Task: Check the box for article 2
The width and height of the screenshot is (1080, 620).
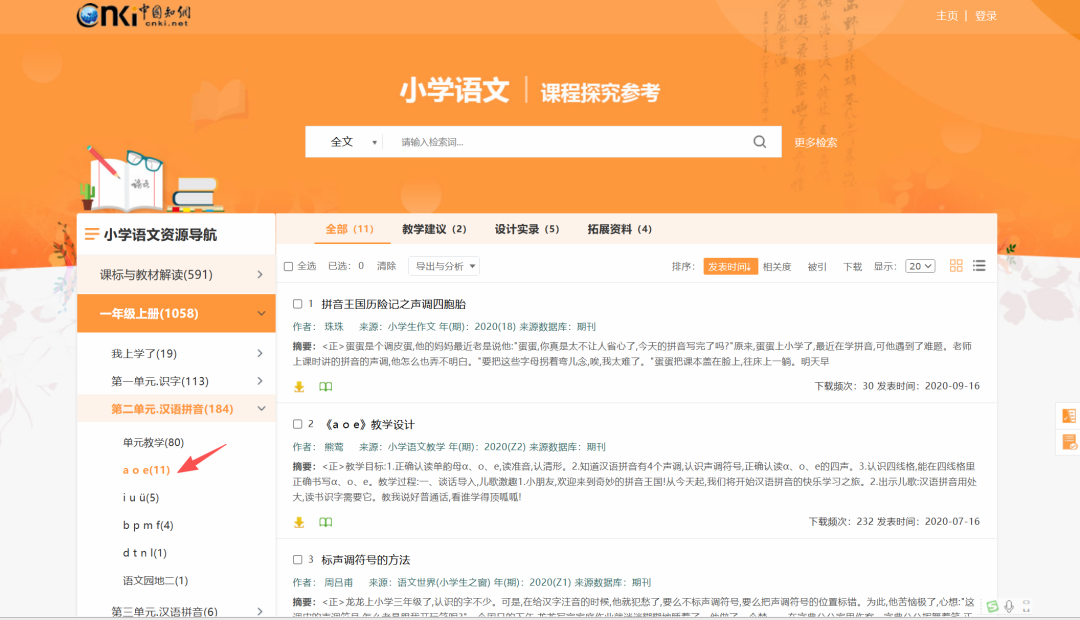Action: pos(298,424)
